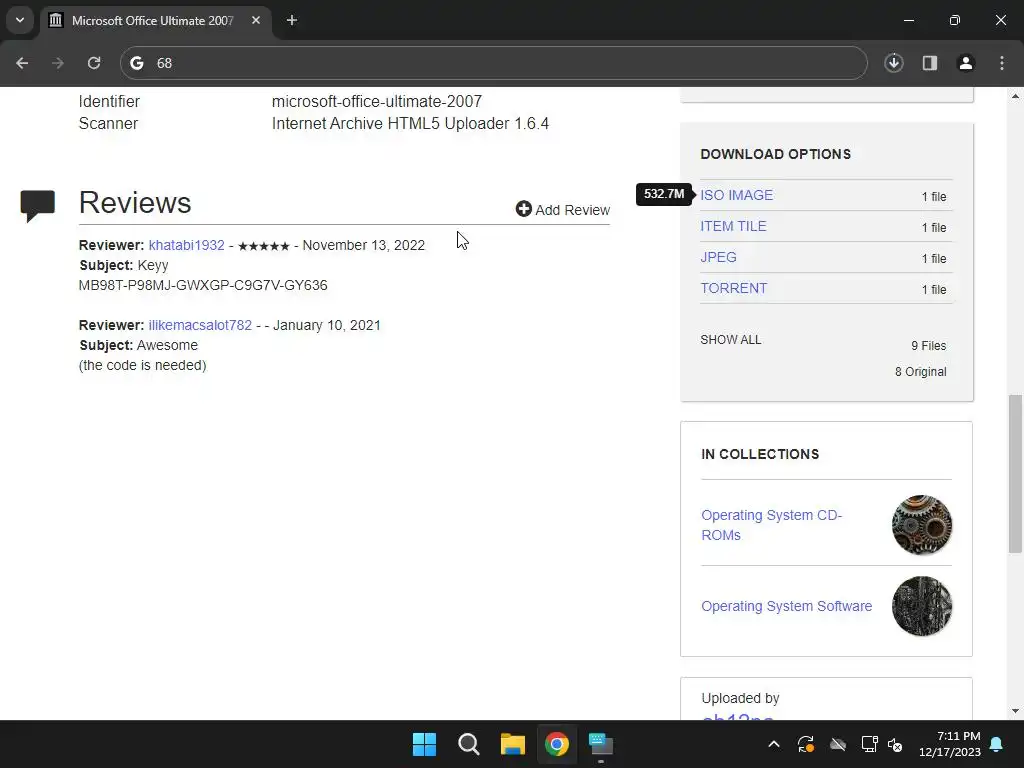Download the JPEG file
Screen dimensions: 1024x768
coord(718,257)
